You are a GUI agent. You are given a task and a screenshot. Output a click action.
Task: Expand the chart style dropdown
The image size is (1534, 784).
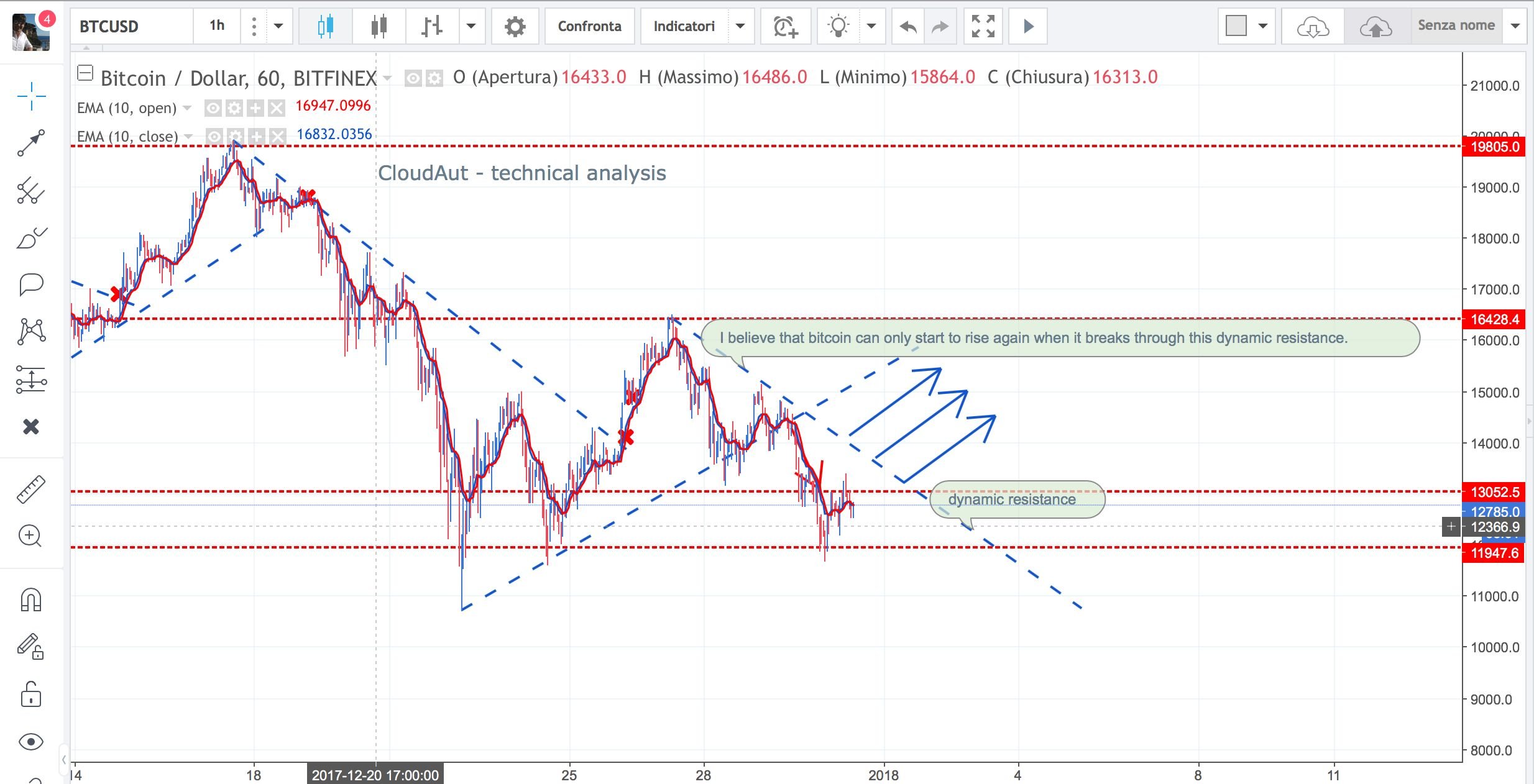[472, 26]
